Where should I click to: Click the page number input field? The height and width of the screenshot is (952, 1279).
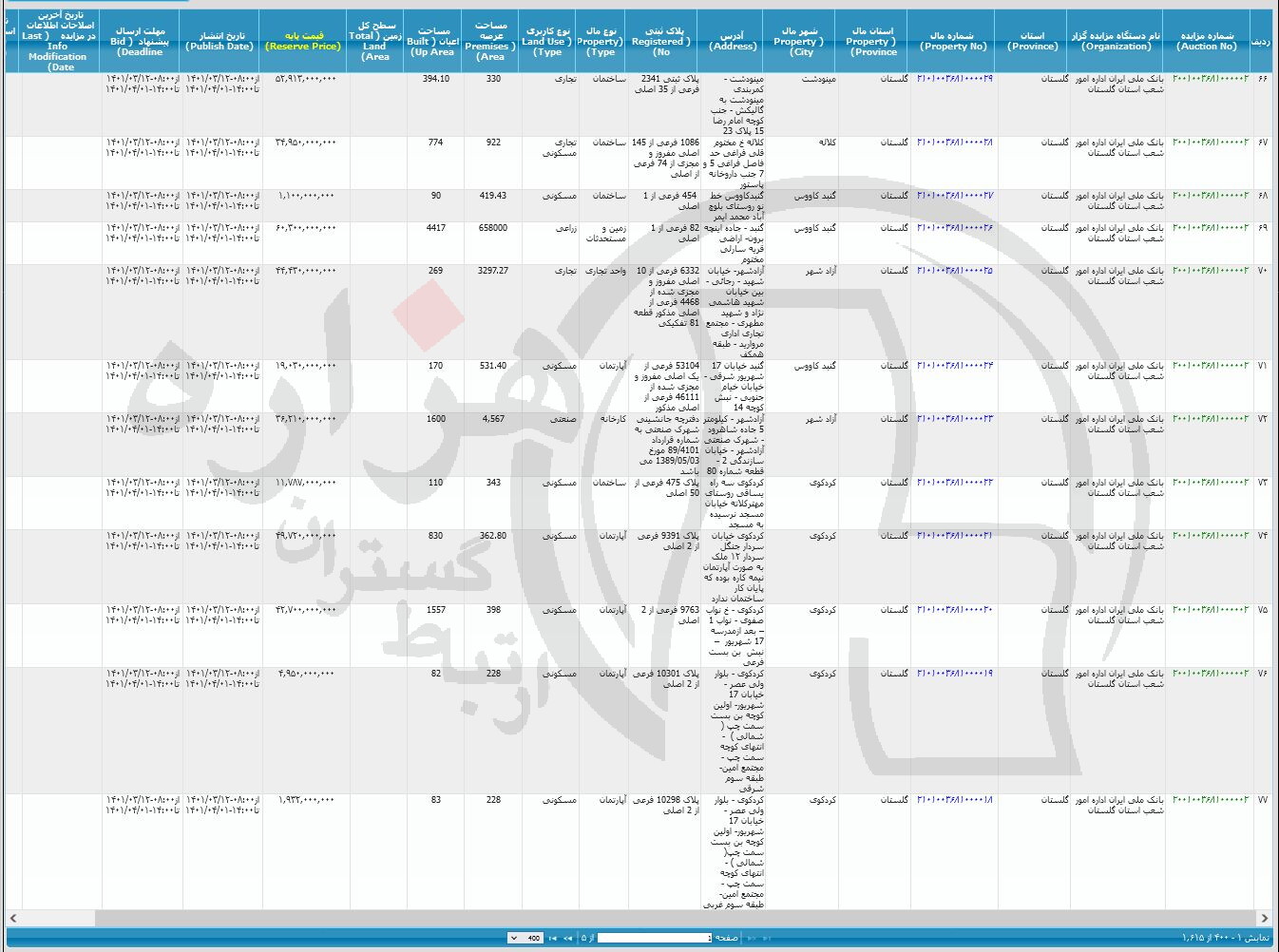[655, 938]
